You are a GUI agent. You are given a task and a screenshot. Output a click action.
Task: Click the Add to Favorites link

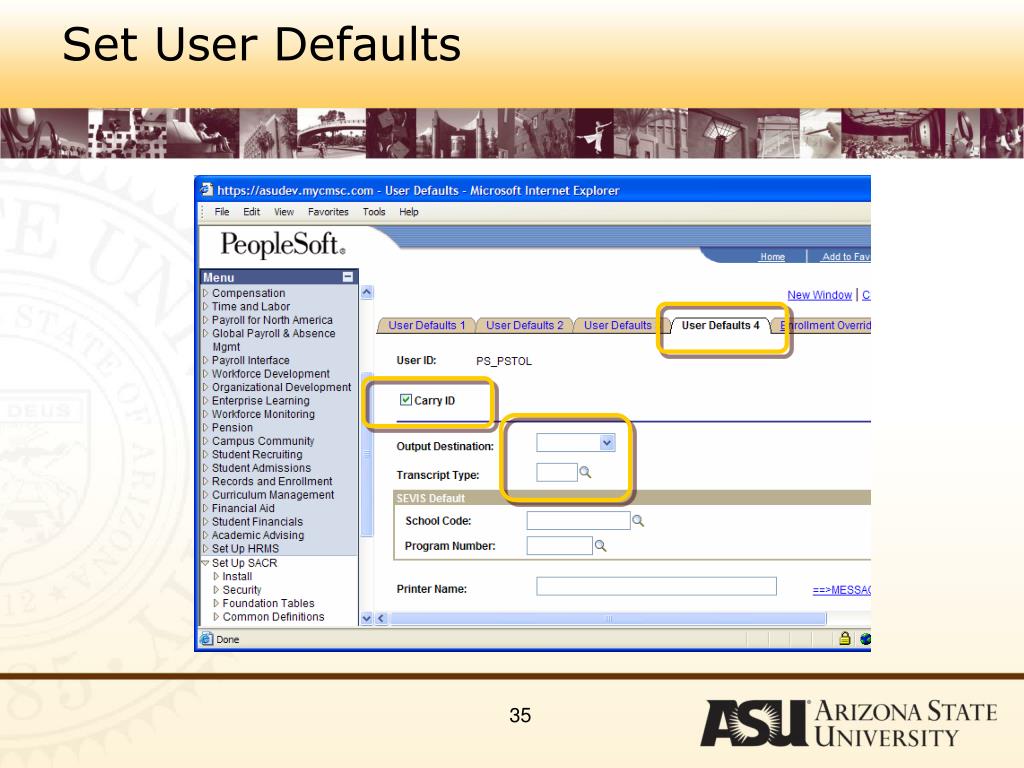[846, 257]
